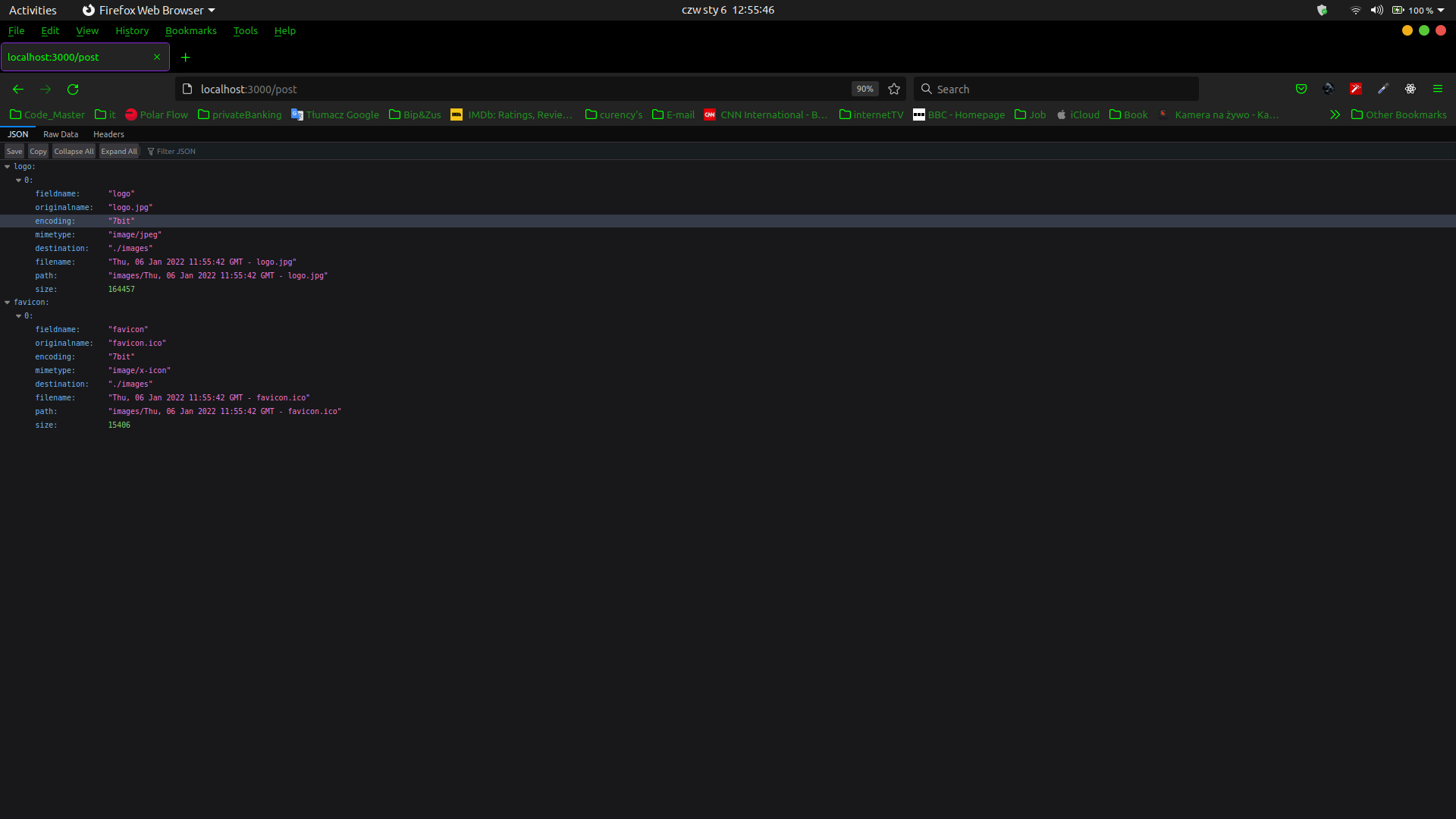Click the shield icon in top bar
The image size is (1456, 819).
tap(1322, 11)
